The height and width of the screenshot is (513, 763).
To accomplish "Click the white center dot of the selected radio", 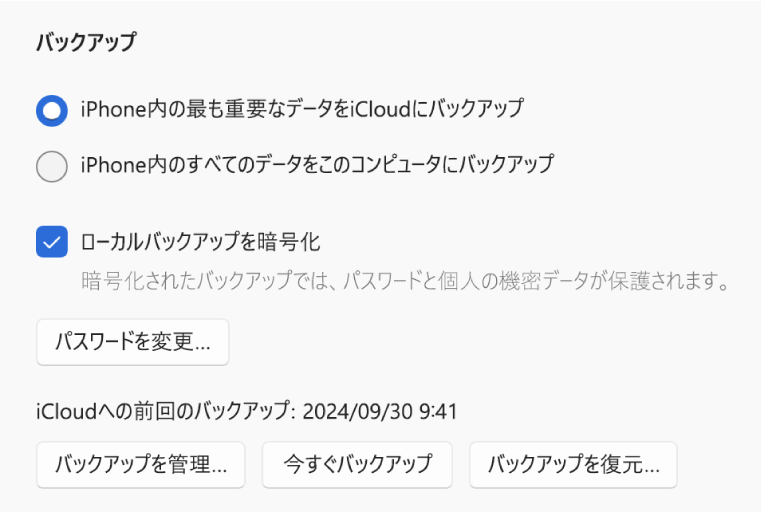I will pos(51,110).
